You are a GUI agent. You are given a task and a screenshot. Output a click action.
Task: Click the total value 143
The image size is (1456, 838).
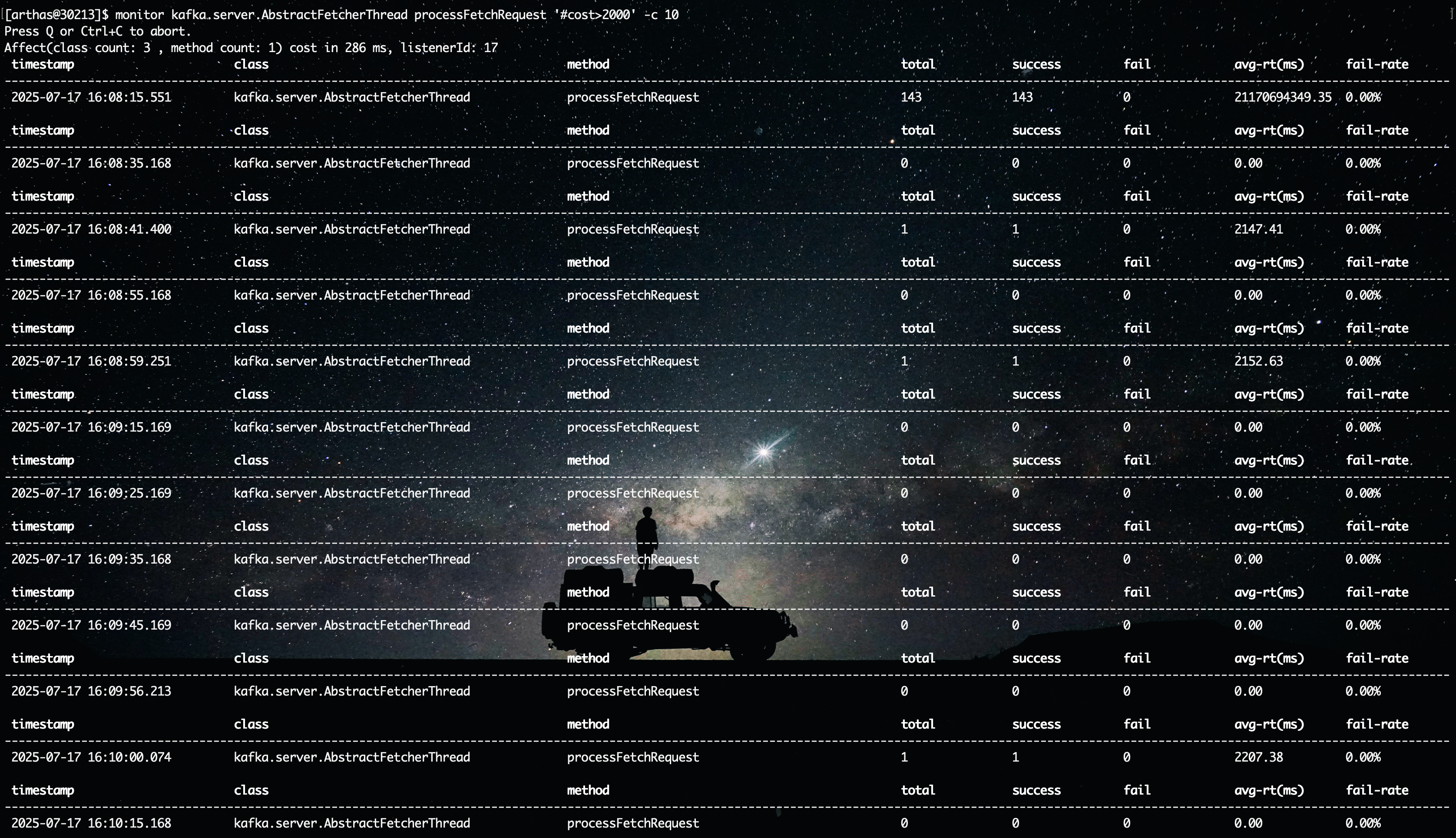pyautogui.click(x=911, y=97)
